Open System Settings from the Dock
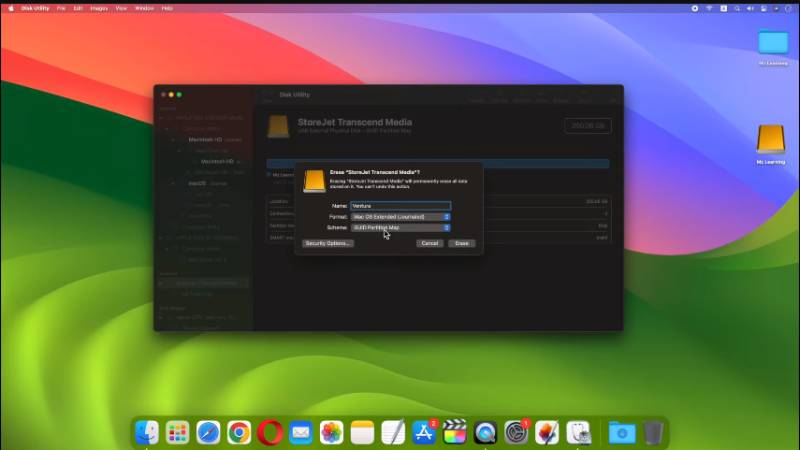 pos(516,432)
